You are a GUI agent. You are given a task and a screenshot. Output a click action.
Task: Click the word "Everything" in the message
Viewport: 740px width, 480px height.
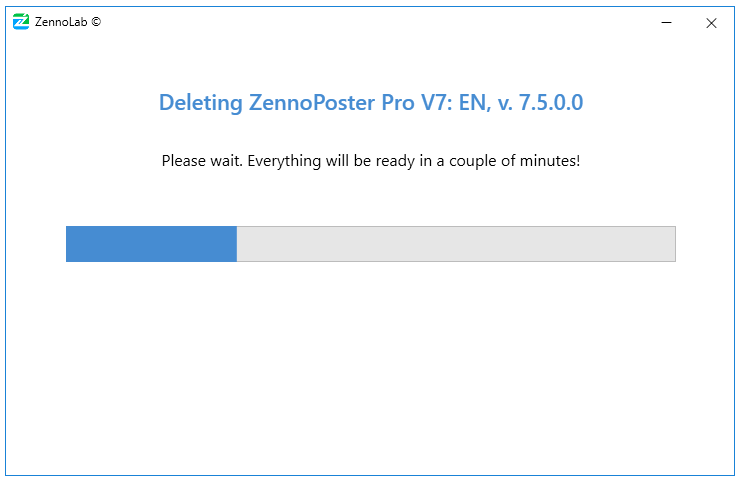(283, 160)
